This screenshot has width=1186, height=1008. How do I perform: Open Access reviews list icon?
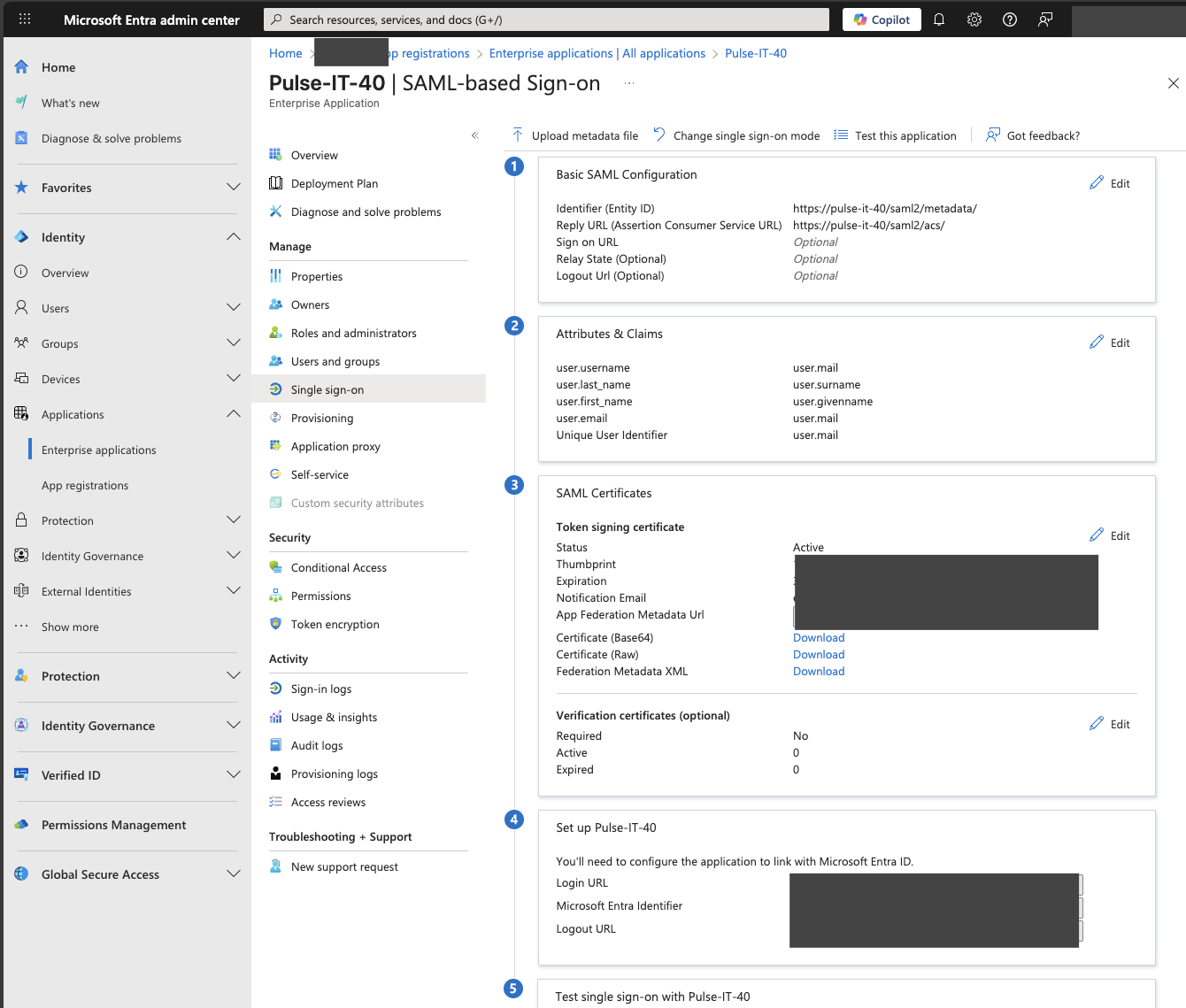pyautogui.click(x=275, y=802)
